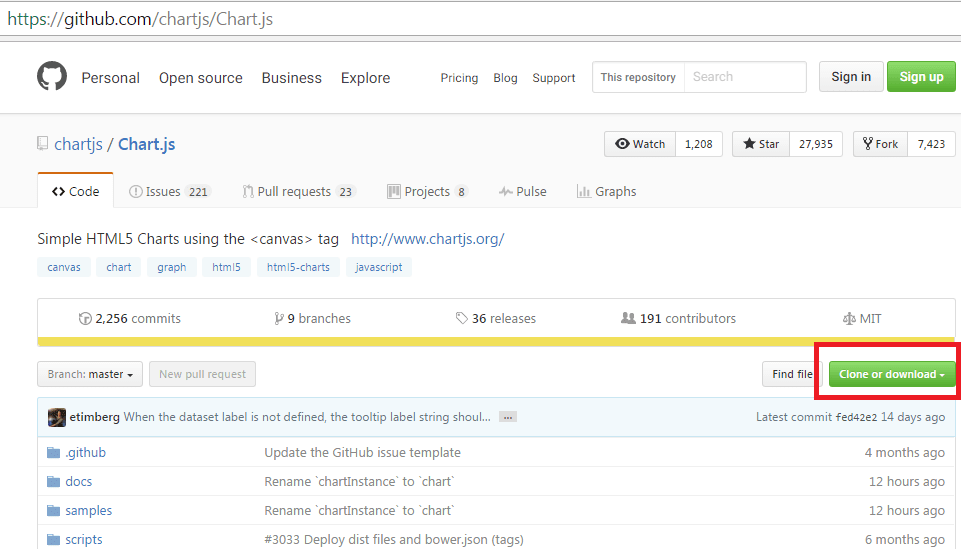View the 9 branches link
The image size is (961, 549).
313,319
